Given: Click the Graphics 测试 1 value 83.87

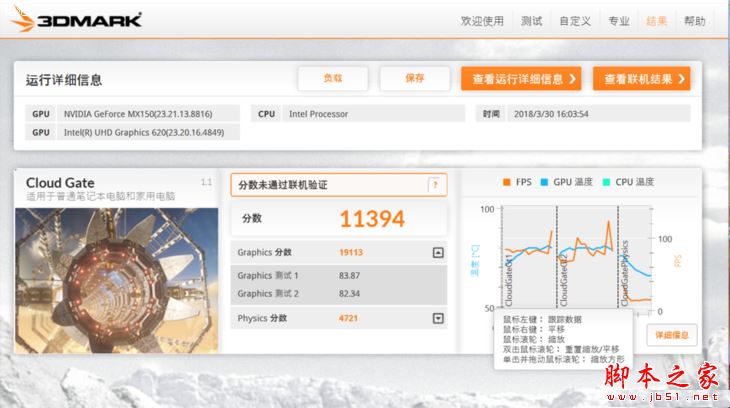Looking at the screenshot, I should [350, 276].
